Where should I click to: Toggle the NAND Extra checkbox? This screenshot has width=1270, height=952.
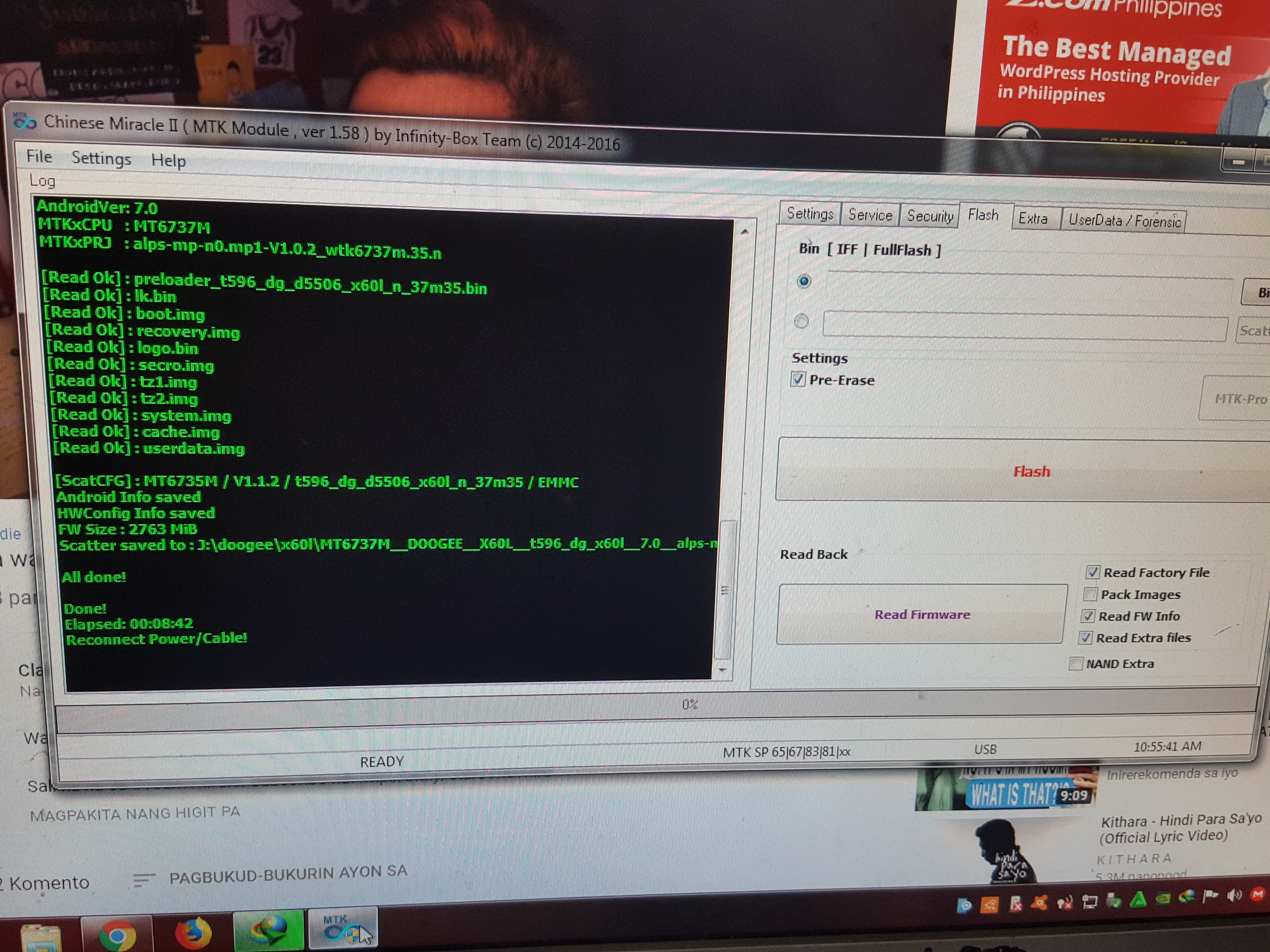(1076, 664)
